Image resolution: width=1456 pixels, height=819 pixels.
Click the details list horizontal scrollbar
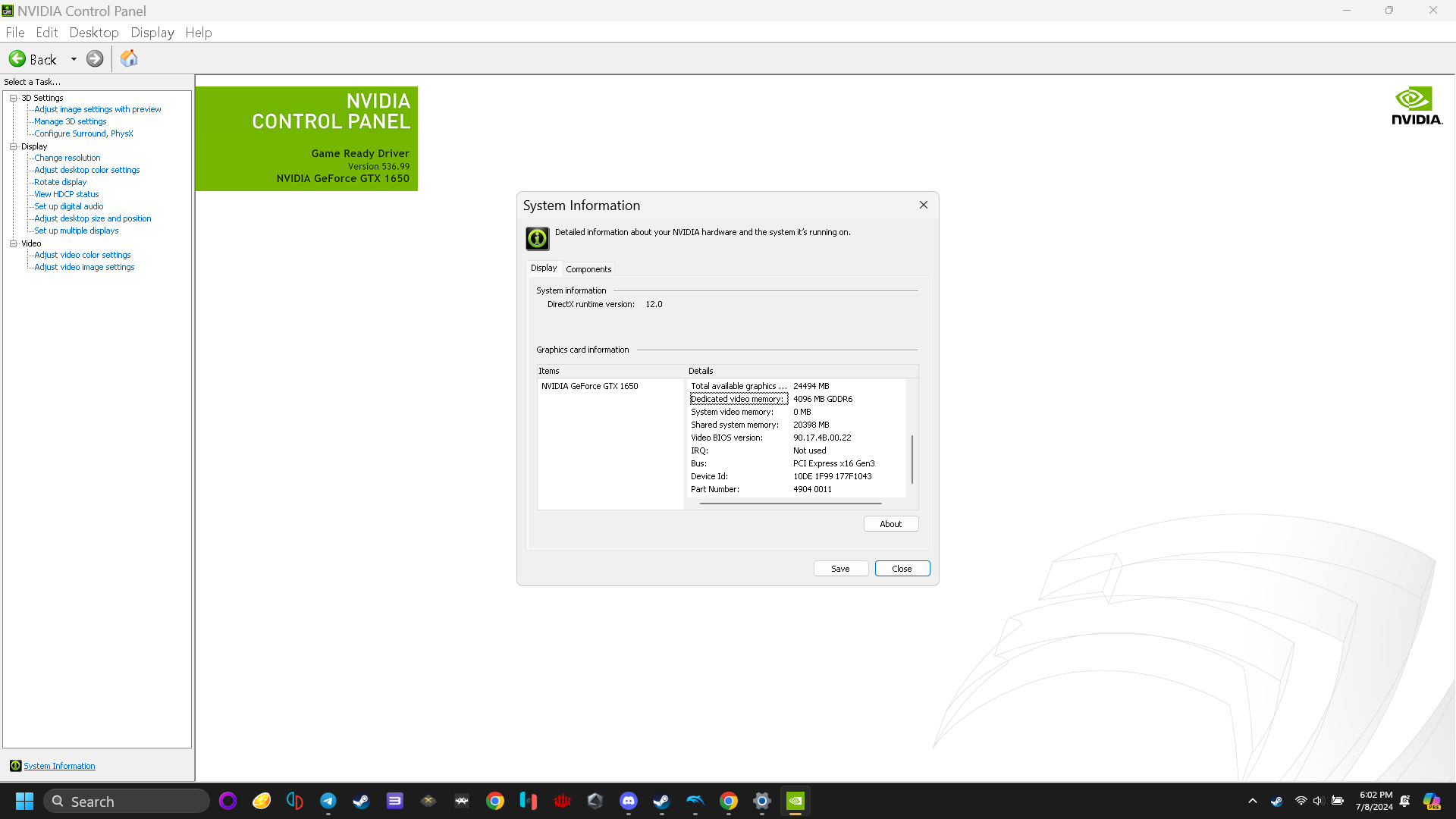coord(790,504)
